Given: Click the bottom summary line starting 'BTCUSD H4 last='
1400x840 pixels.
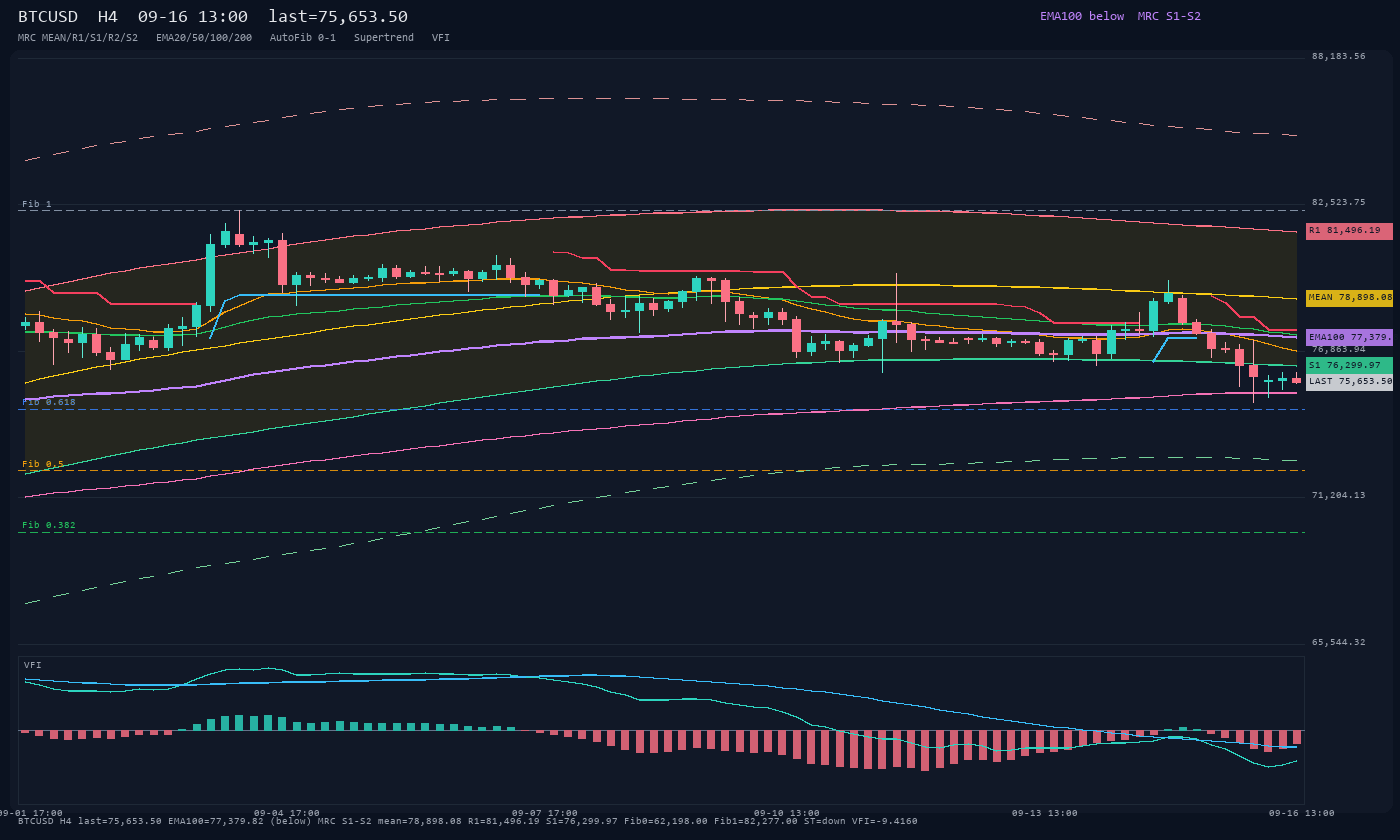Looking at the screenshot, I should (x=468, y=821).
